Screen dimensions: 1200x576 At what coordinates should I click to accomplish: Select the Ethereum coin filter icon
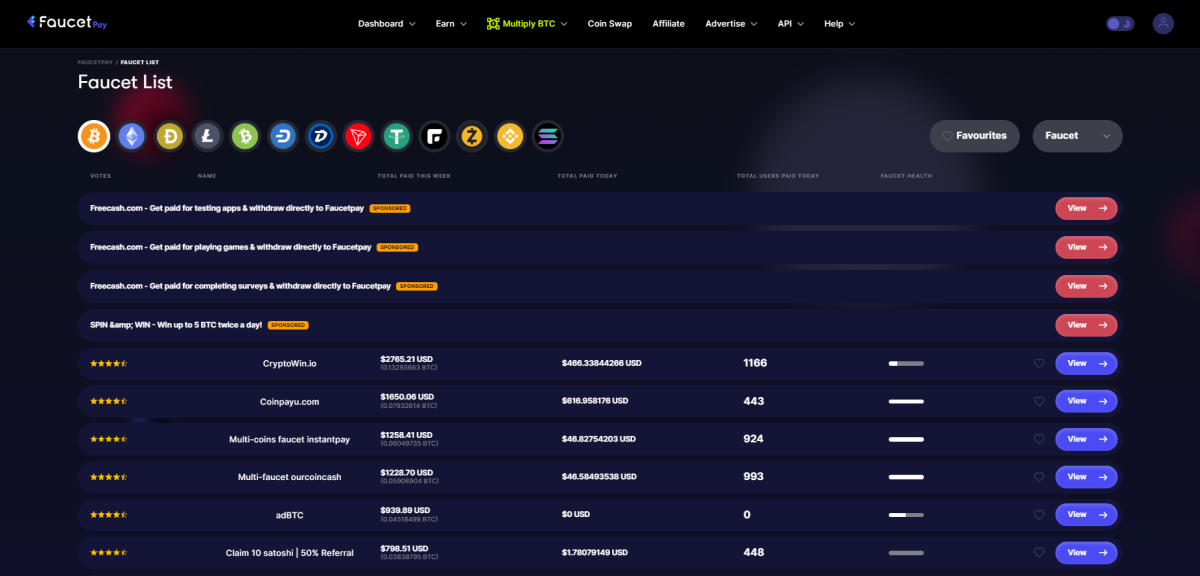[131, 136]
